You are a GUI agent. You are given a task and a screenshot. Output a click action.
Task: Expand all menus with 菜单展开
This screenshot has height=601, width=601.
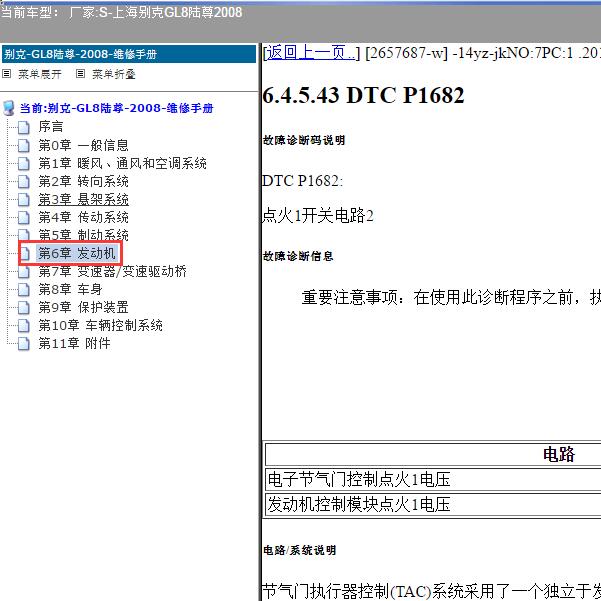pyautogui.click(x=40, y=74)
